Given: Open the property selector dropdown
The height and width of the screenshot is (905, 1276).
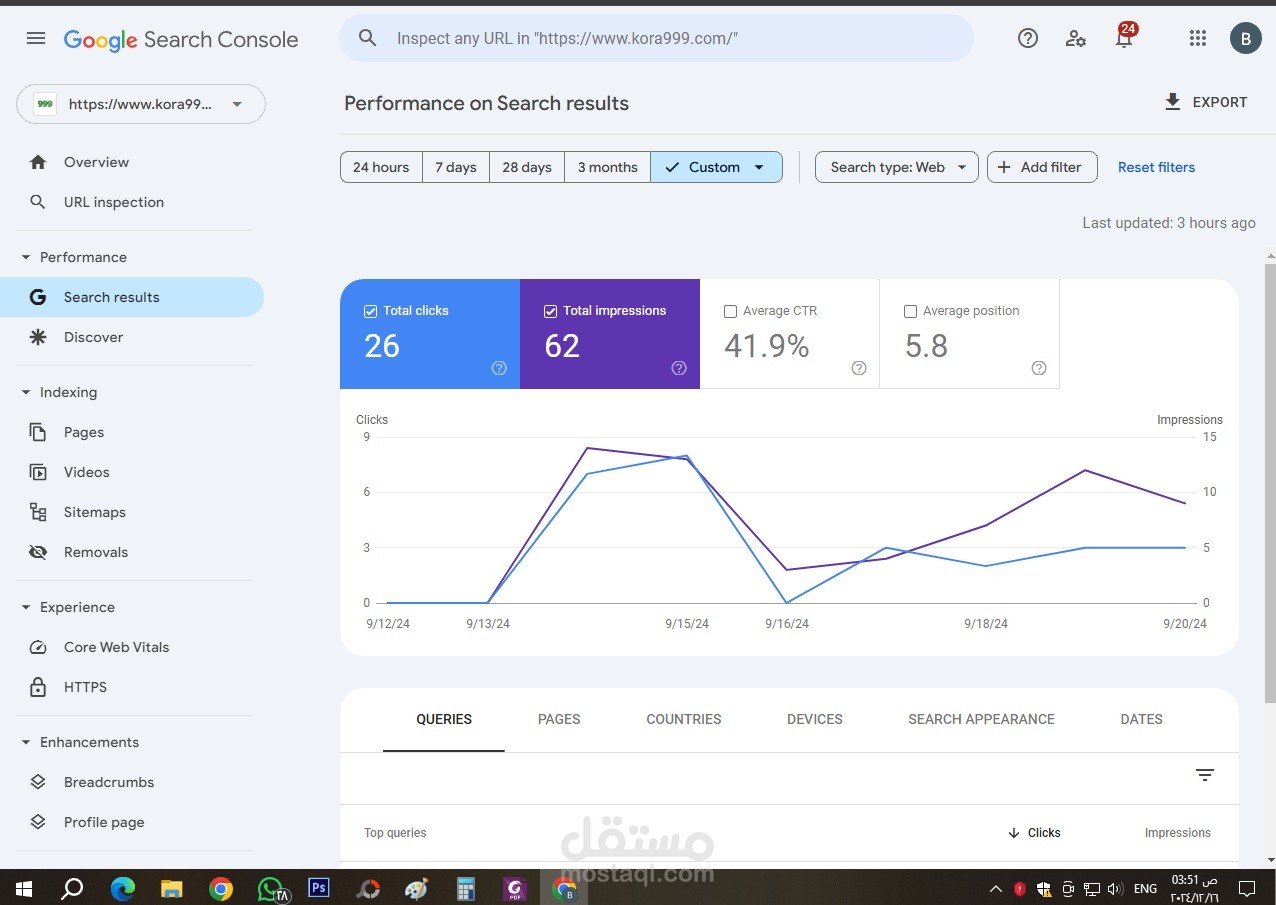Looking at the screenshot, I should click(x=141, y=104).
